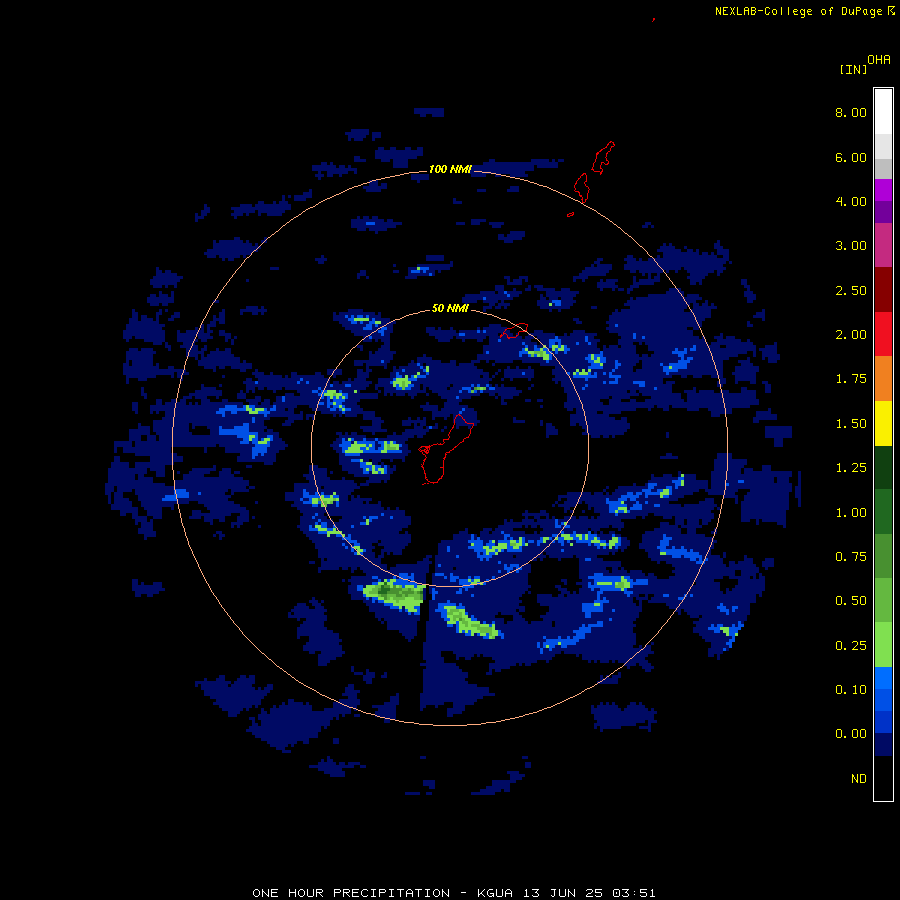The image size is (900, 900).
Task: Pick the bright red swatch beside 2.00
Action: tap(883, 334)
